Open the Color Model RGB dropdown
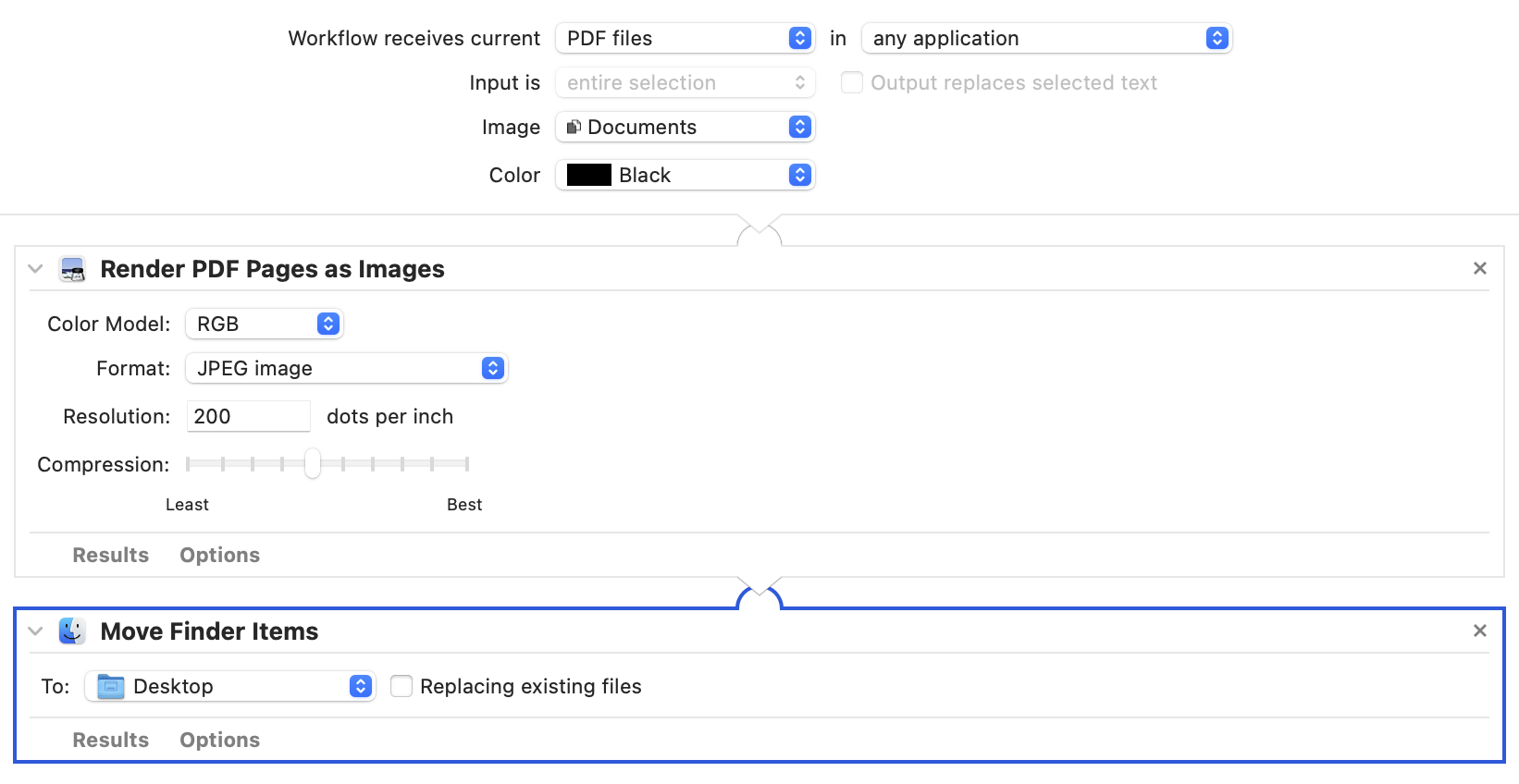This screenshot has width=1519, height=784. click(x=265, y=324)
